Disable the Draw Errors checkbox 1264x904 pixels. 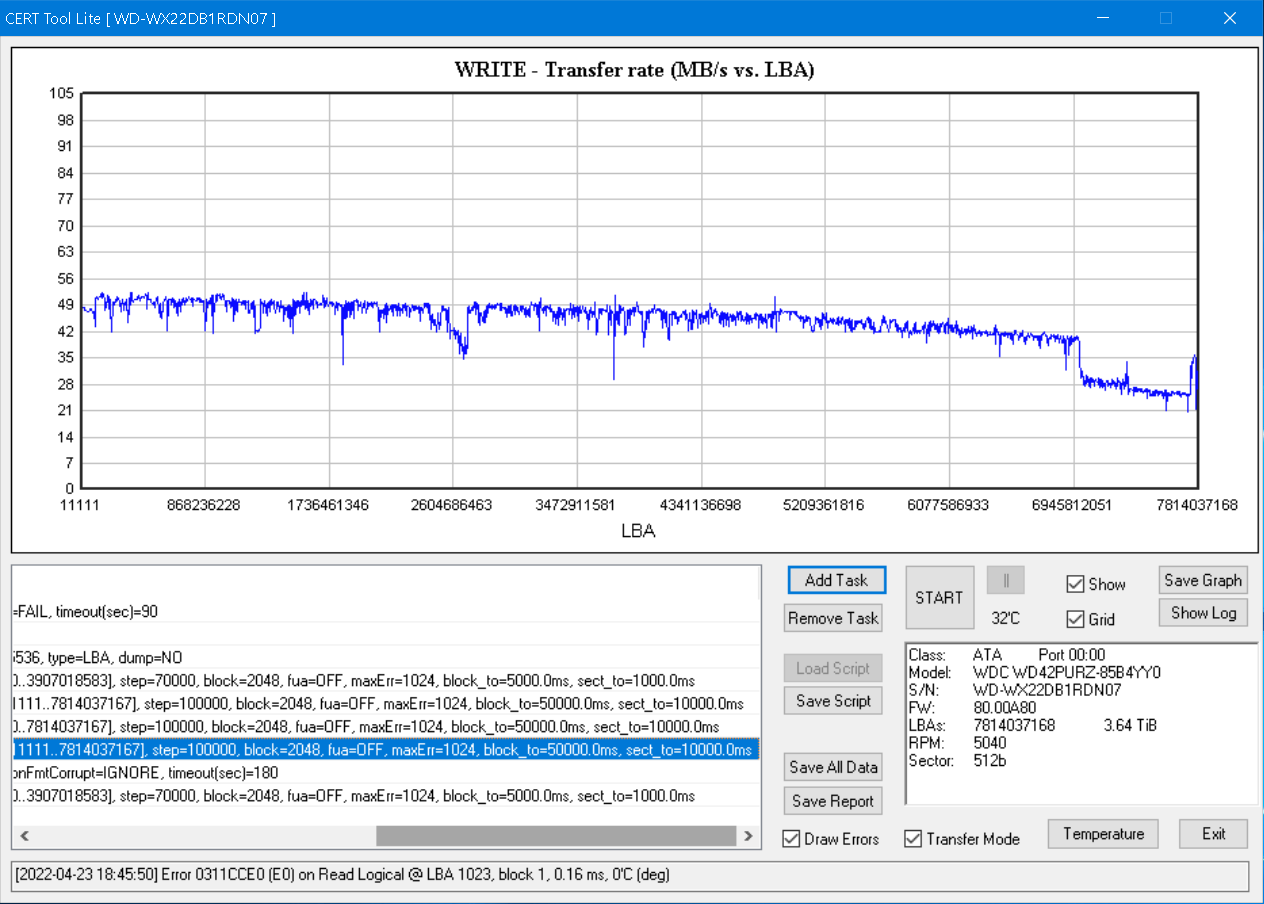click(x=792, y=839)
